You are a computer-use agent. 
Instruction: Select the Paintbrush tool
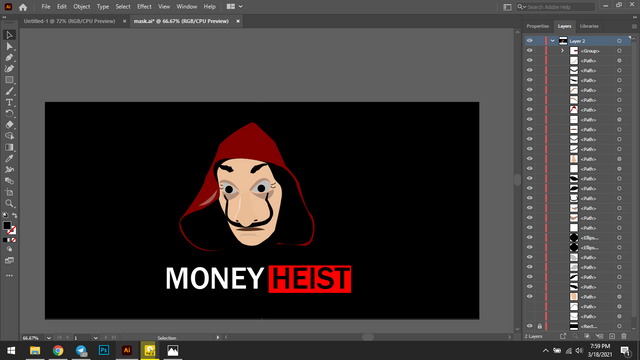click(9, 91)
